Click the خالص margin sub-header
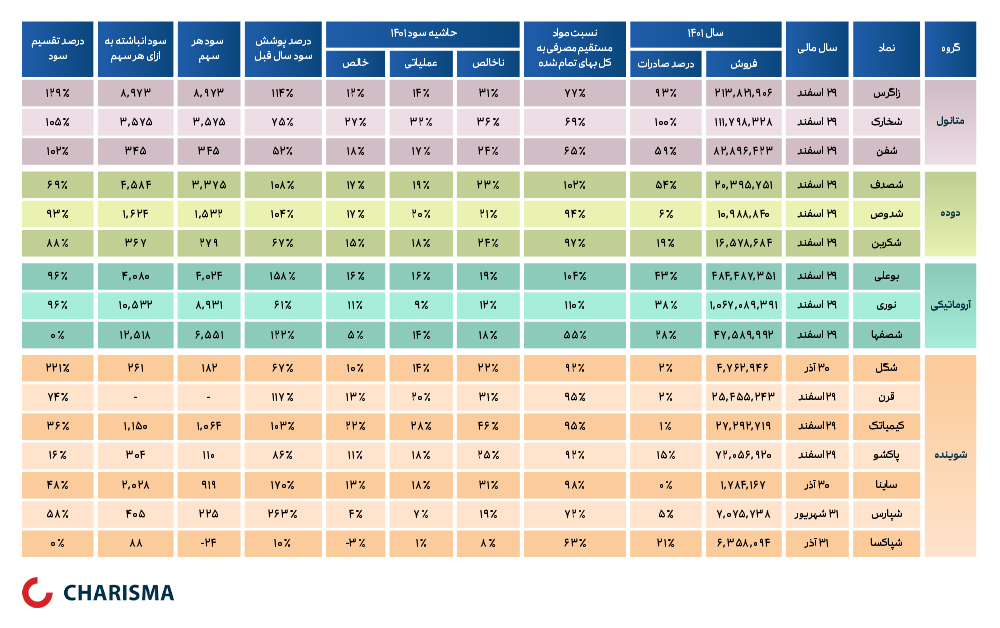Screen dimensions: 1000x628 coord(356,64)
